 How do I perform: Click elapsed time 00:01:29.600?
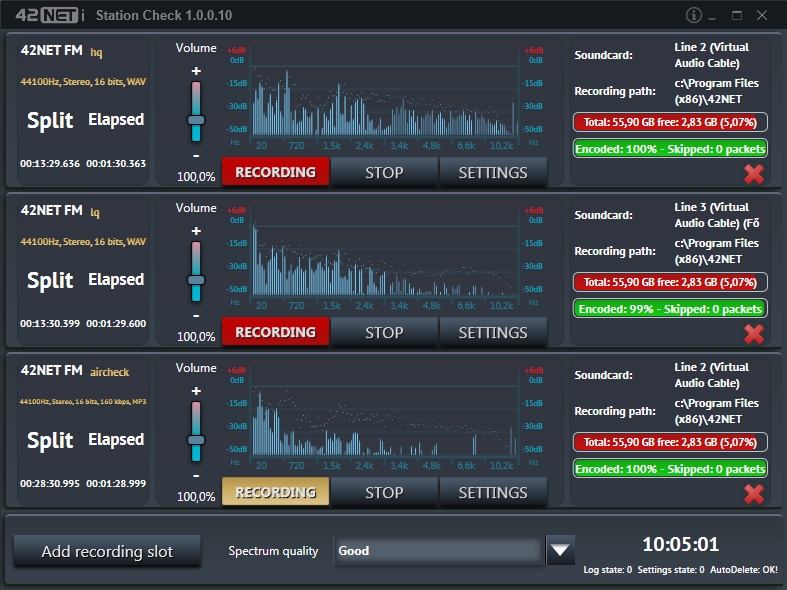point(116,324)
